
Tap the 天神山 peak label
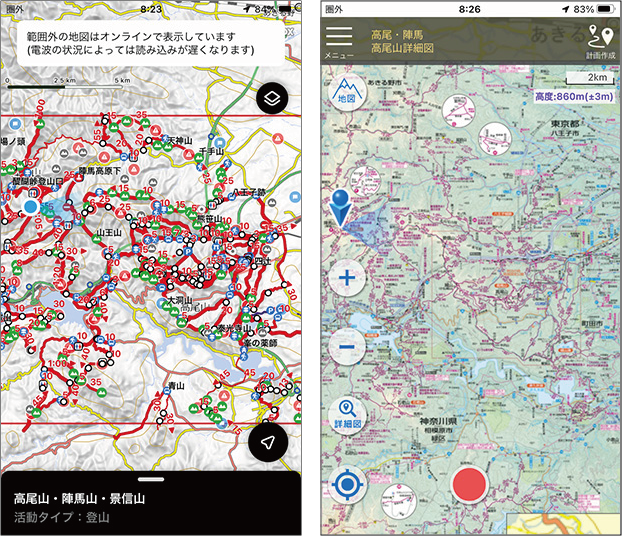[180, 140]
